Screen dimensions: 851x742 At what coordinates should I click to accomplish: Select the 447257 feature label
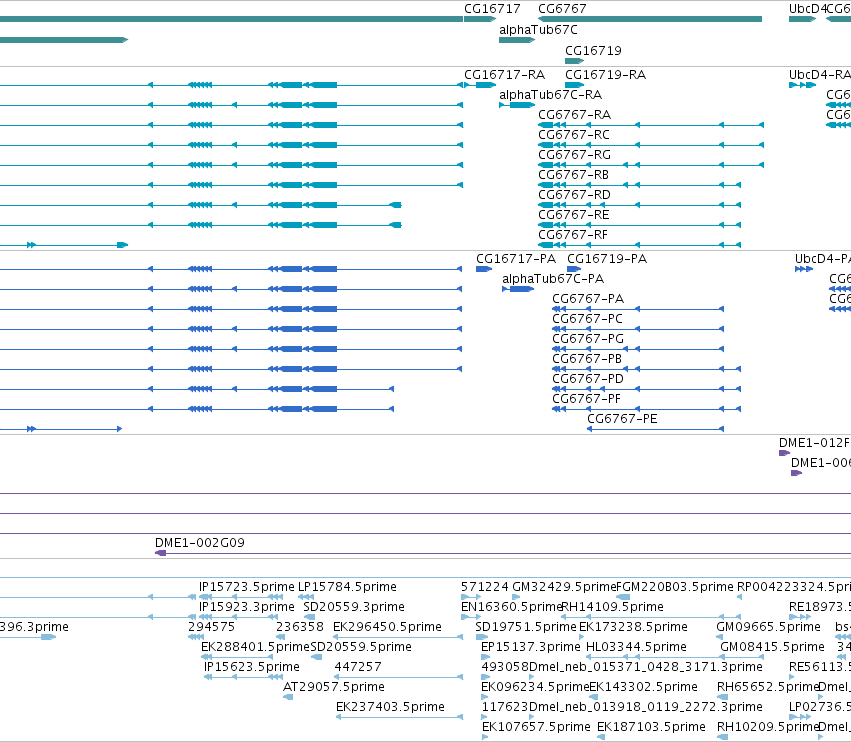358,667
